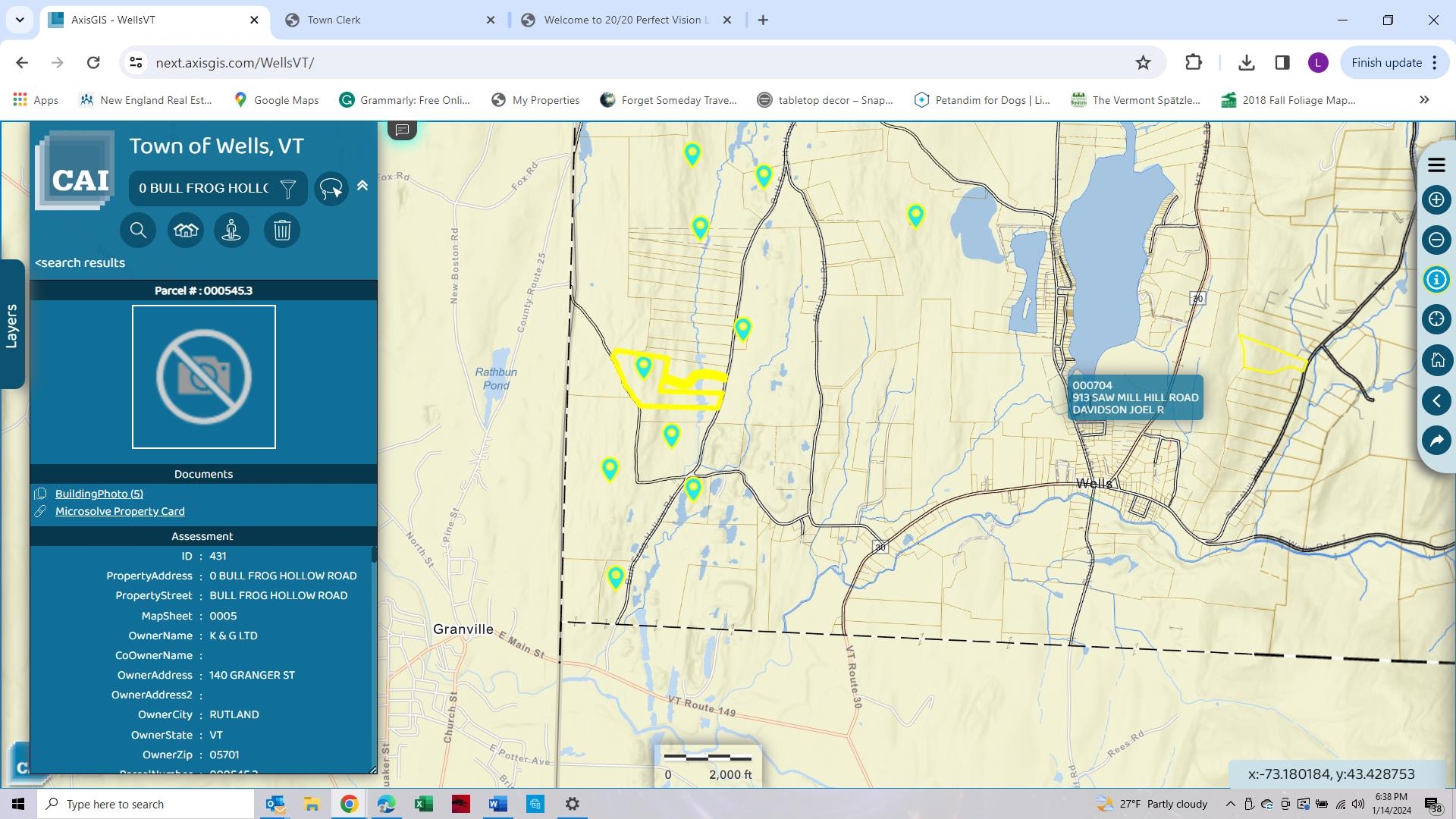This screenshot has height=819, width=1456.
Task: Clear results with the trash can icon
Action: (282, 230)
